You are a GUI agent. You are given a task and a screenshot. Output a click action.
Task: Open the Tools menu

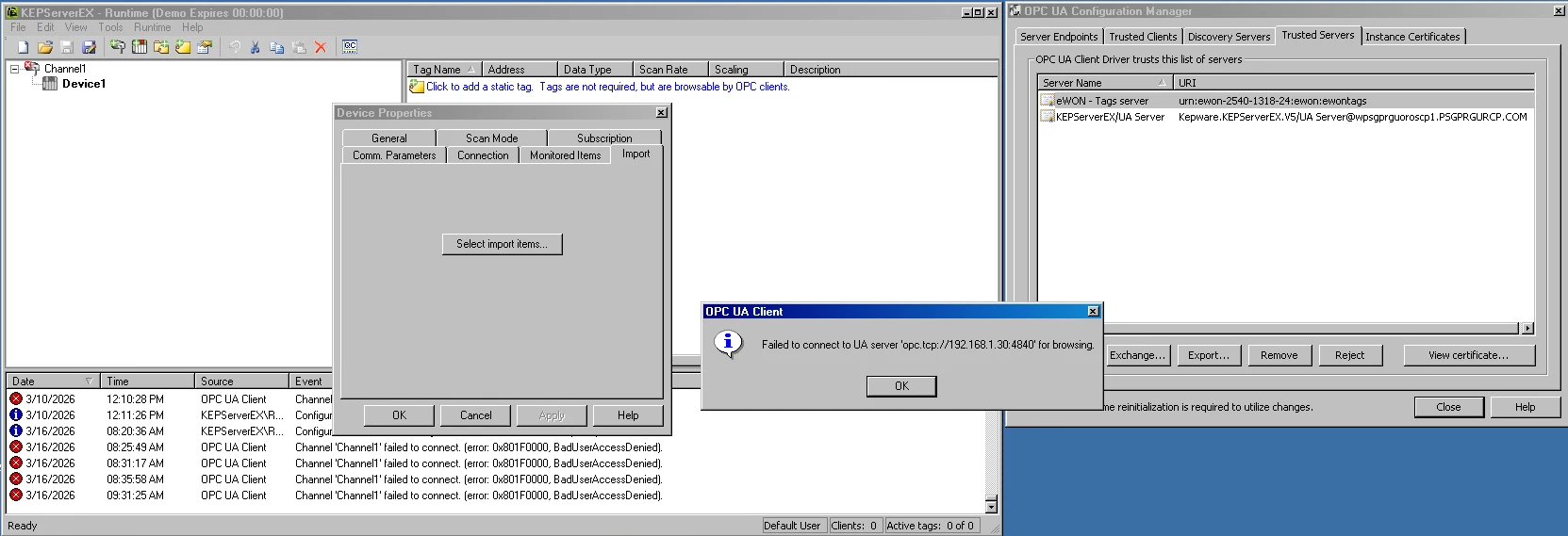click(110, 27)
